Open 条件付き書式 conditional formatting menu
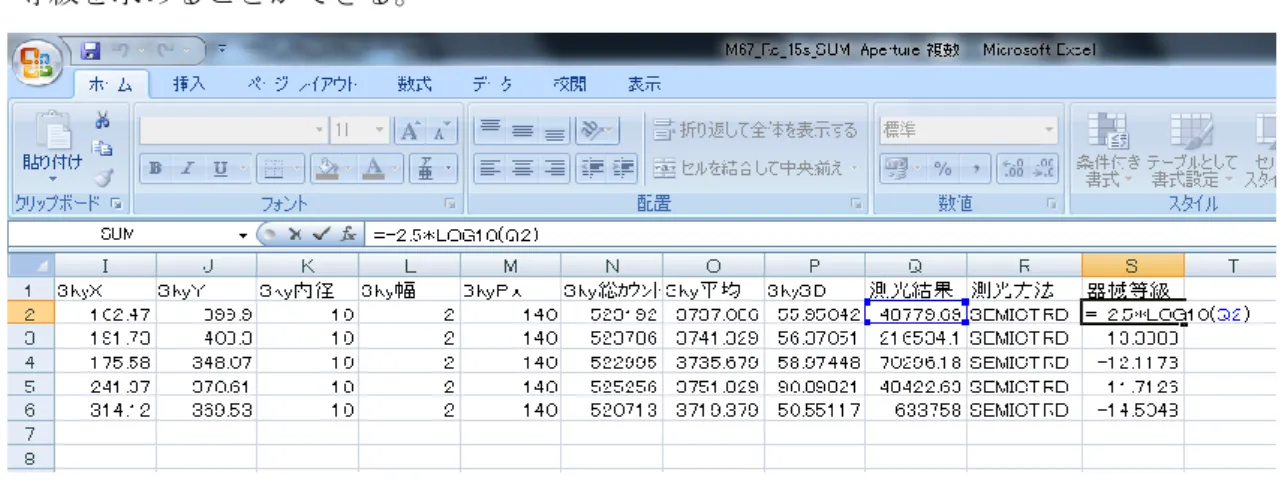The height and width of the screenshot is (499, 1282). pyautogui.click(x=1109, y=150)
